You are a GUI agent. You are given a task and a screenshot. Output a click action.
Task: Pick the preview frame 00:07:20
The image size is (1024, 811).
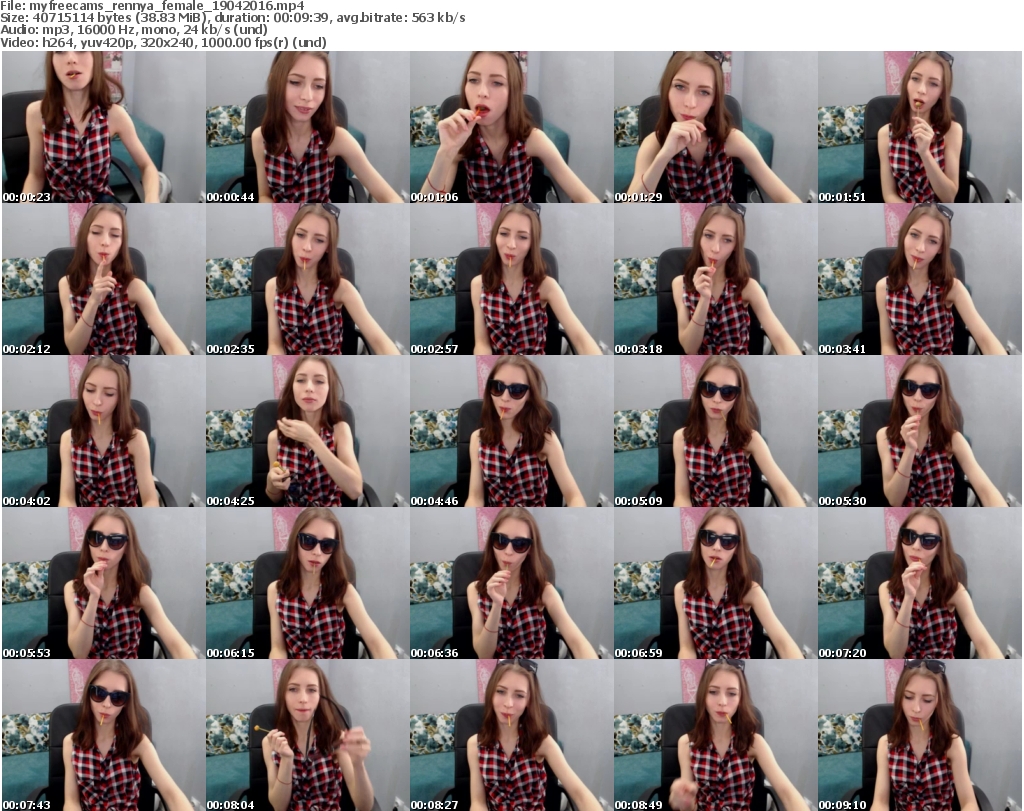point(920,583)
